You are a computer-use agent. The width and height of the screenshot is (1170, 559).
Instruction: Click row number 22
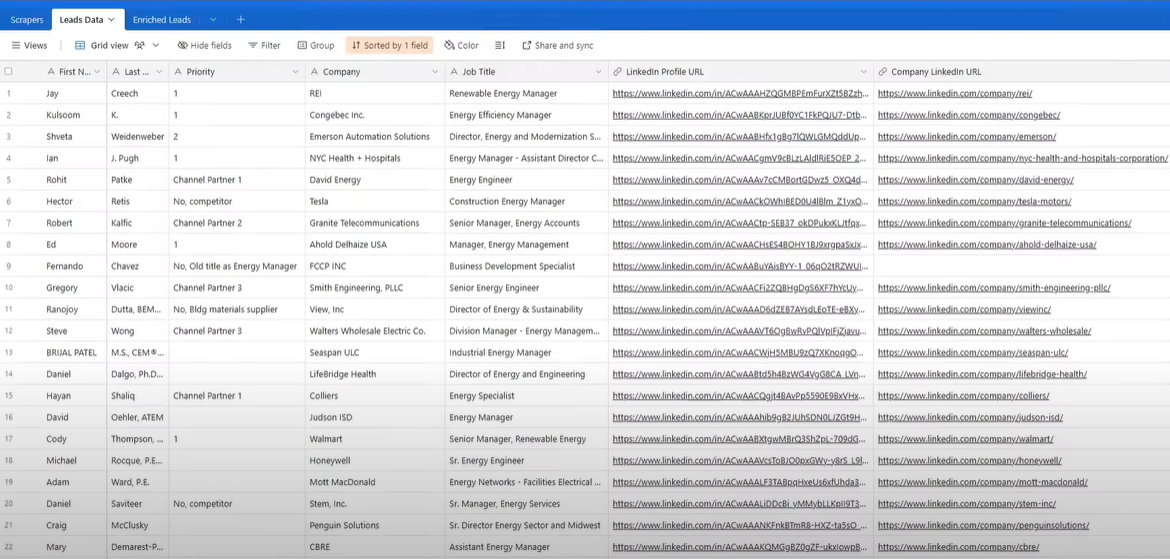pyautogui.click(x=8, y=547)
